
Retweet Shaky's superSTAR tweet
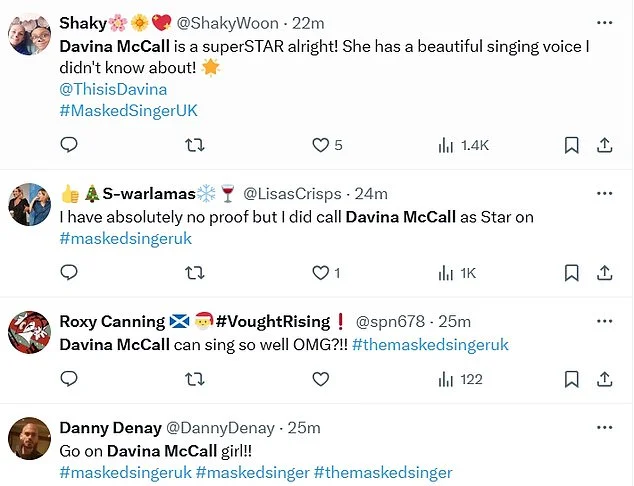coord(196,145)
